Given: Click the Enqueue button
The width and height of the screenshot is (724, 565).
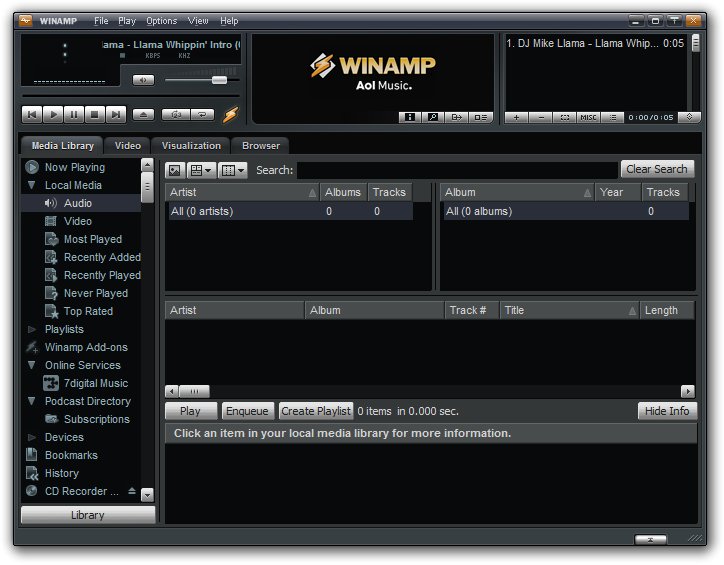Looking at the screenshot, I should [247, 411].
